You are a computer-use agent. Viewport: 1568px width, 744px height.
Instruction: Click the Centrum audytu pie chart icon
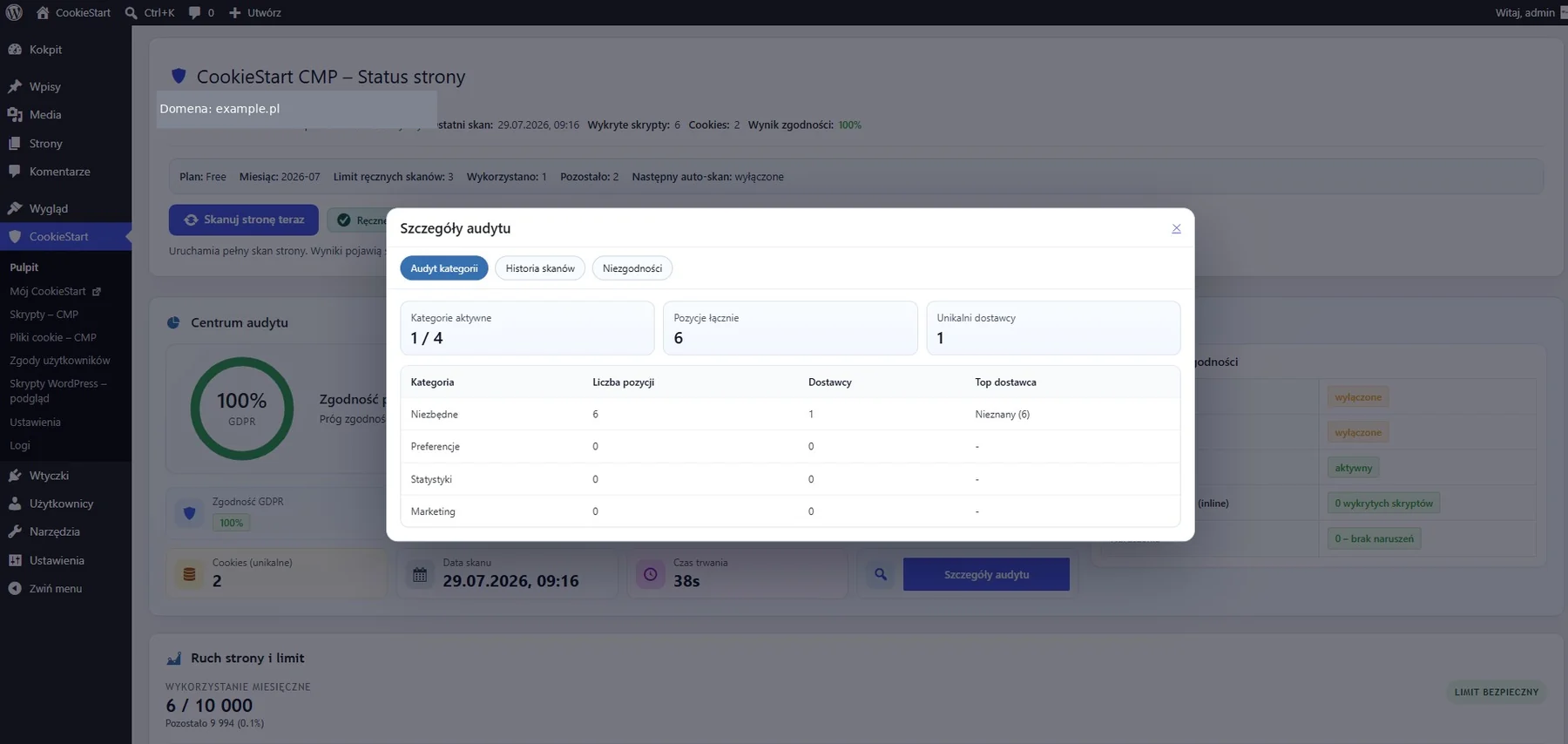(173, 322)
